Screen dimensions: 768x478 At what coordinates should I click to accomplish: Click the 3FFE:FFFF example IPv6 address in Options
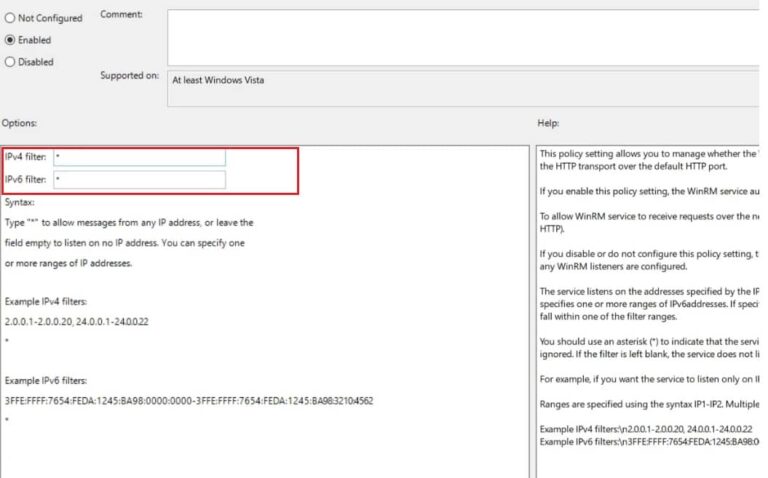(x=188, y=401)
